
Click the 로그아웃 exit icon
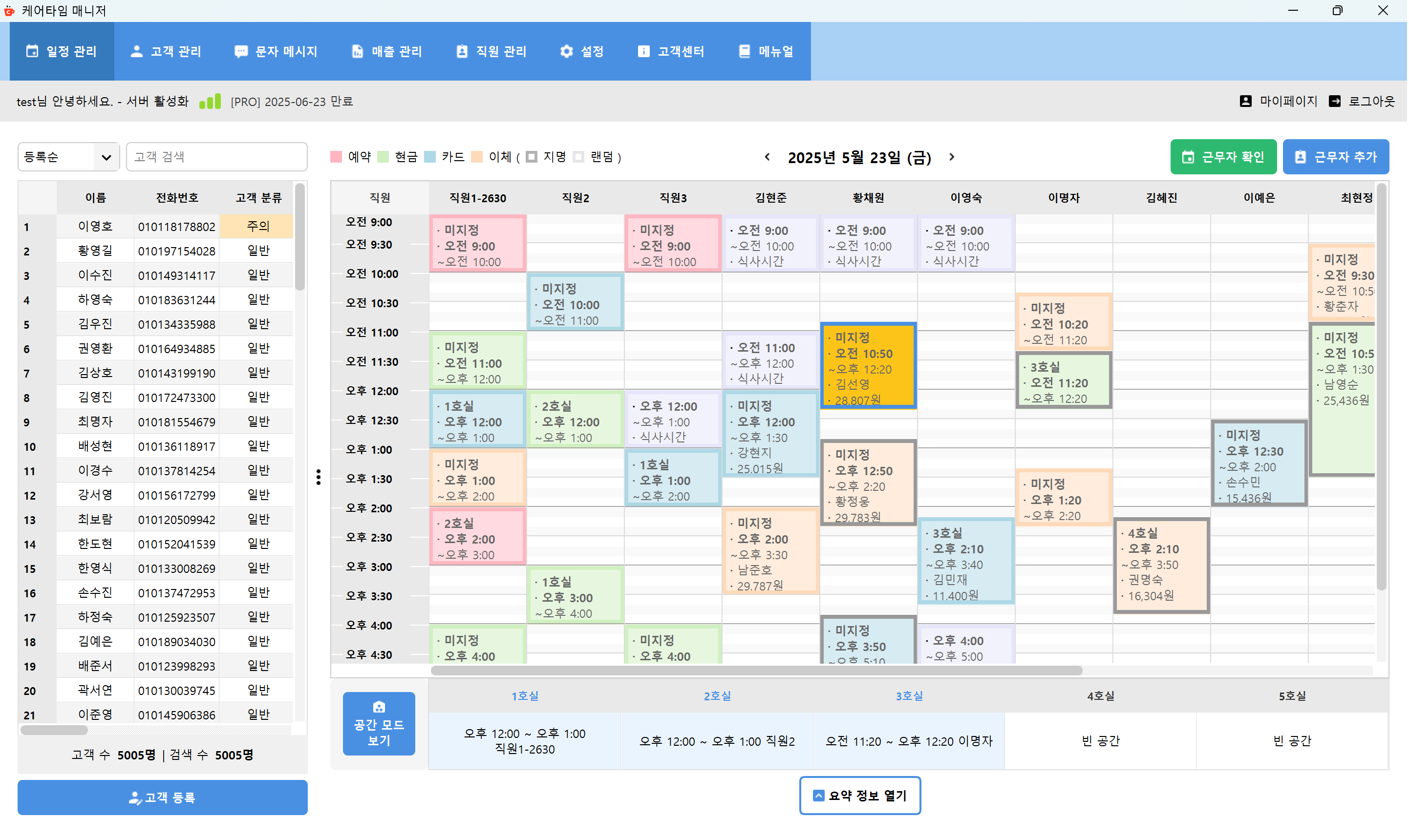1335,101
